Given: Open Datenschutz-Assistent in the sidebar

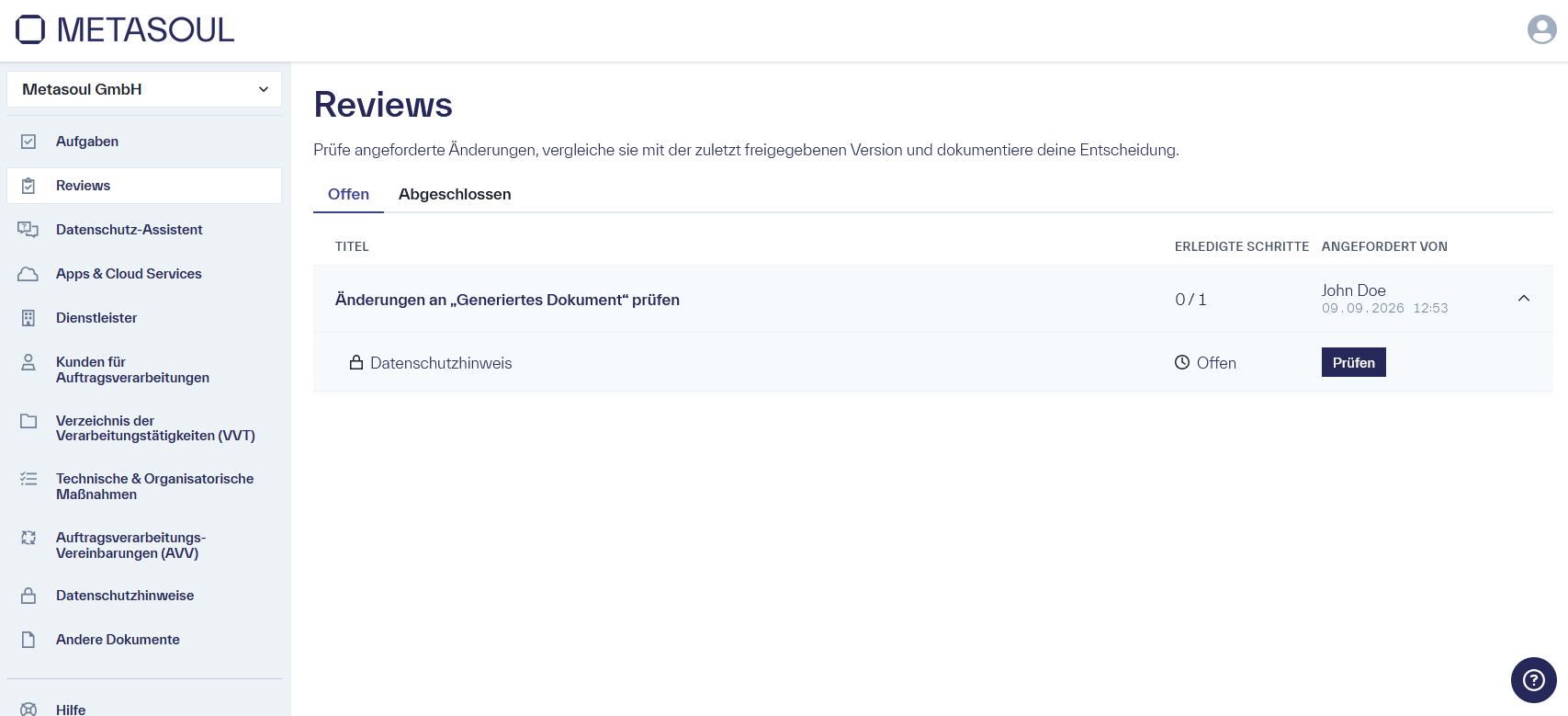Looking at the screenshot, I should click(144, 230).
